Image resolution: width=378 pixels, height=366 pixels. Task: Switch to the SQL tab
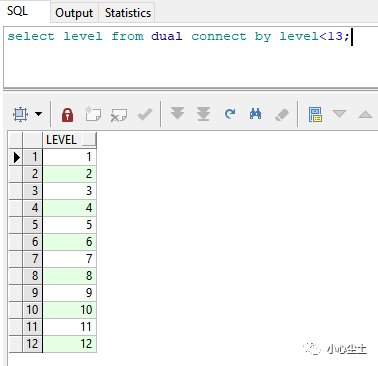click(25, 11)
